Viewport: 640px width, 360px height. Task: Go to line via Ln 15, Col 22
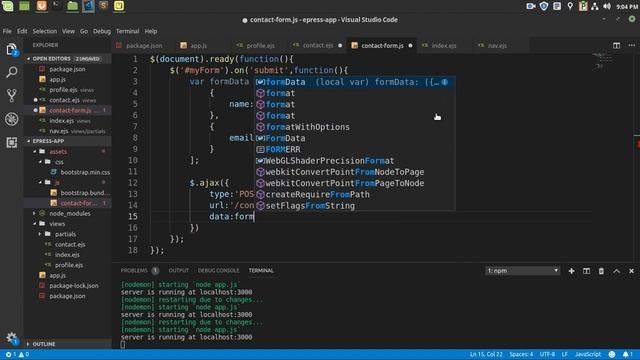[x=486, y=354]
